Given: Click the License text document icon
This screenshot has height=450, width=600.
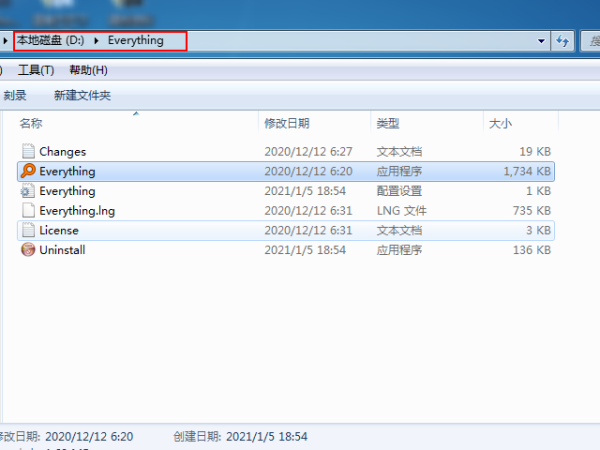Looking at the screenshot, I should [28, 230].
